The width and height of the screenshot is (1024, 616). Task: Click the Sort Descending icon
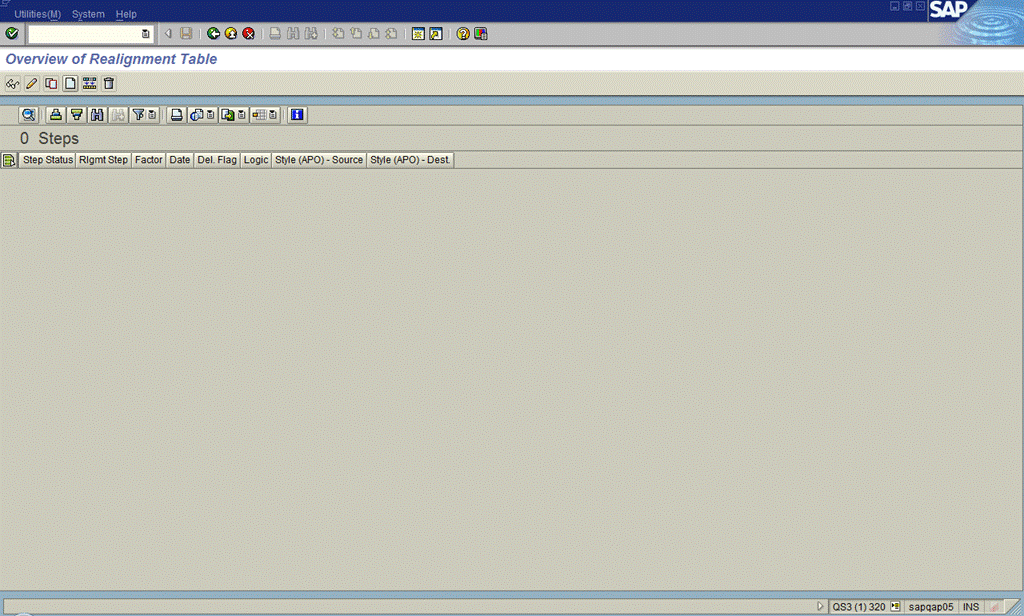pos(76,115)
